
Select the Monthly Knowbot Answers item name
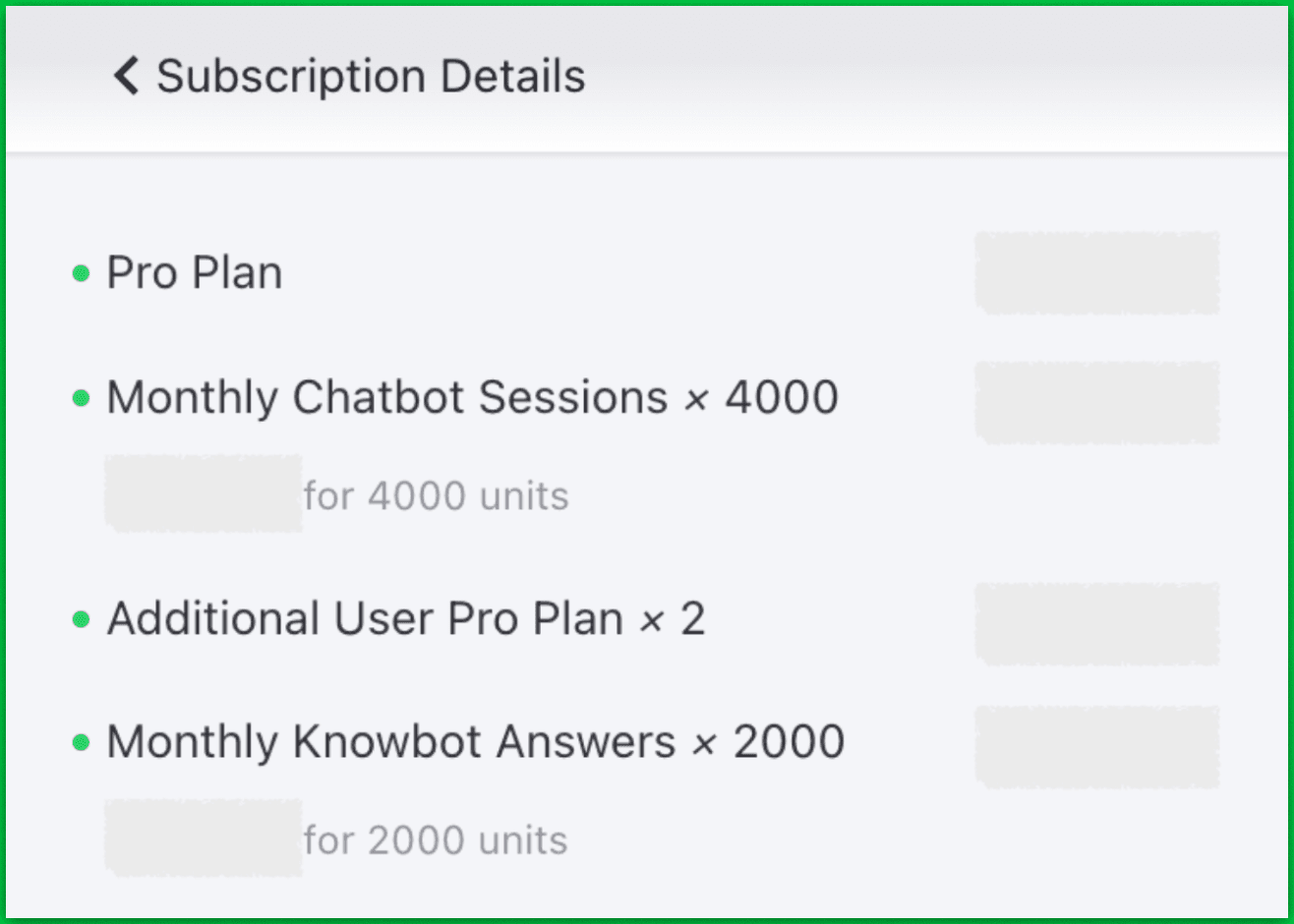tap(390, 742)
